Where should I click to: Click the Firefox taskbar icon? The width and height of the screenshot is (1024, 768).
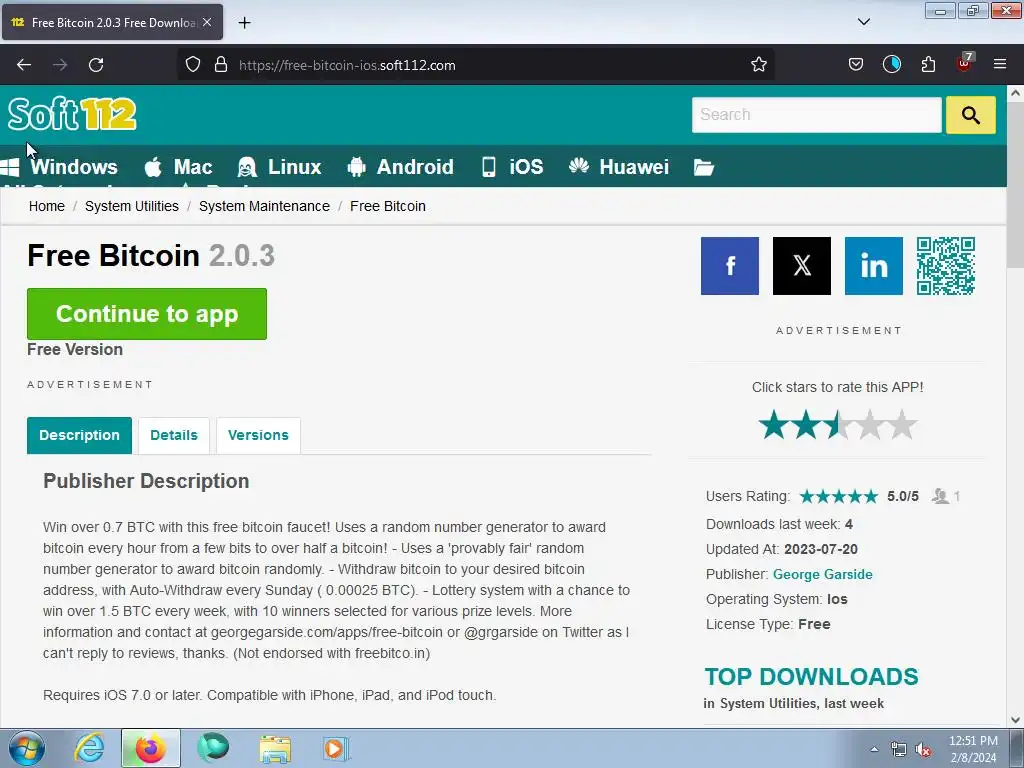pos(150,748)
